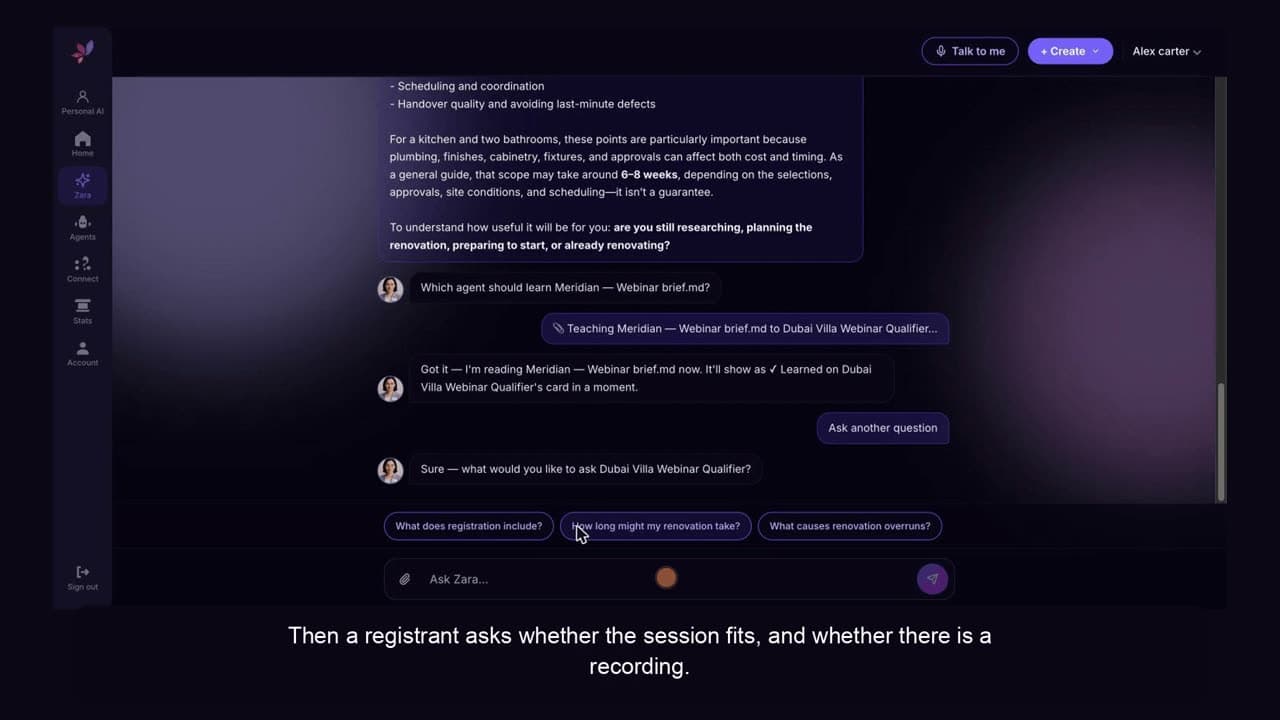
Task: Click the app logo at top left
Action: 82,51
